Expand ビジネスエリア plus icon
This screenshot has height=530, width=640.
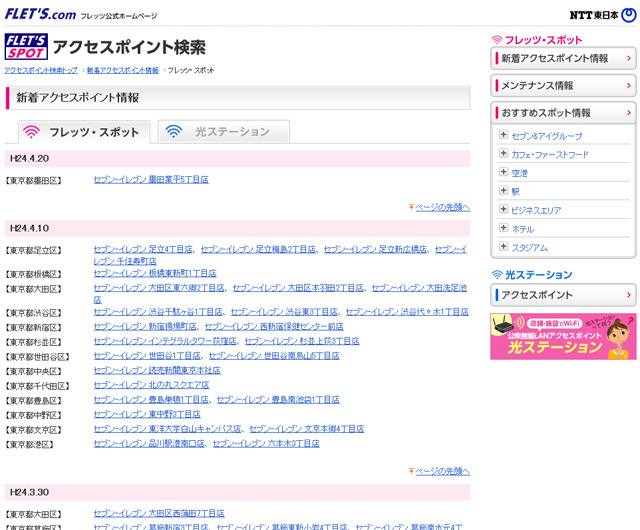504,209
